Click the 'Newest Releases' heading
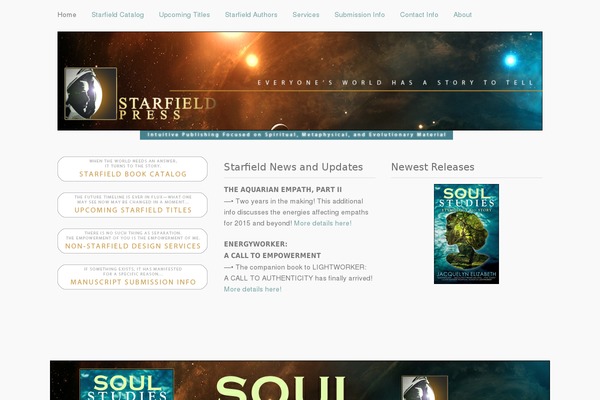 433,167
